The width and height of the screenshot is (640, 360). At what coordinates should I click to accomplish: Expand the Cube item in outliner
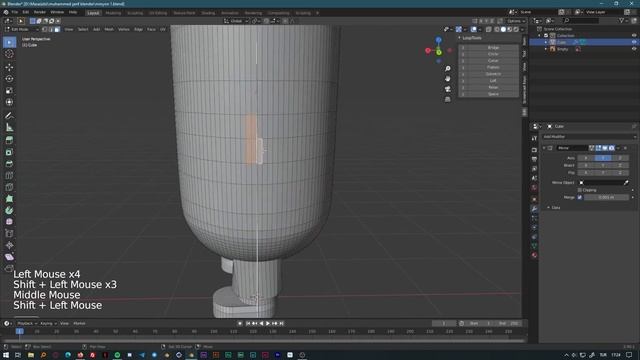[546, 42]
